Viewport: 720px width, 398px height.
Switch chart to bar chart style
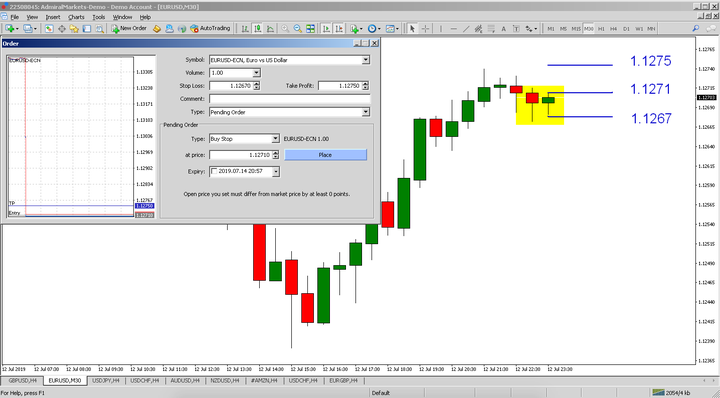coord(245,28)
